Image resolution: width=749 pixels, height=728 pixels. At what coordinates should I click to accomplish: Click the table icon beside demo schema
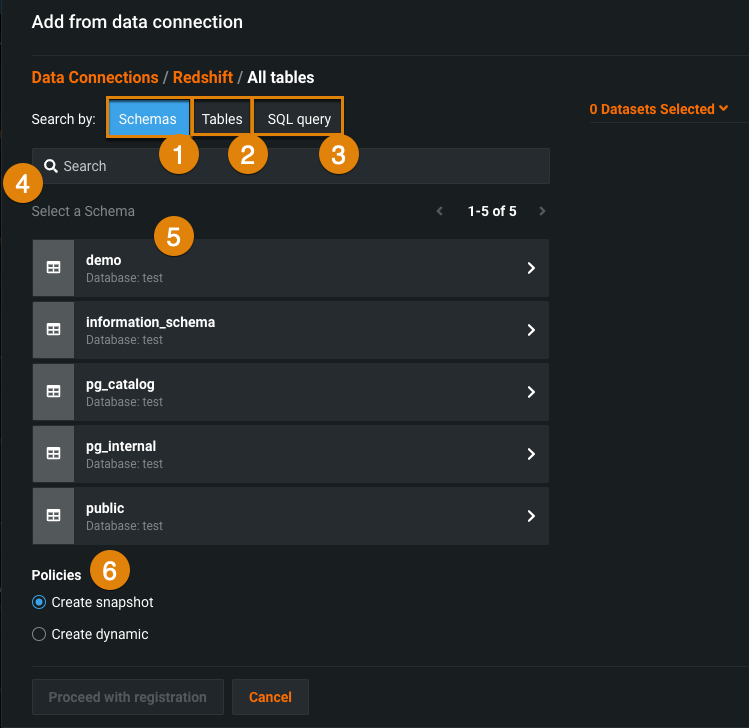(x=53, y=268)
